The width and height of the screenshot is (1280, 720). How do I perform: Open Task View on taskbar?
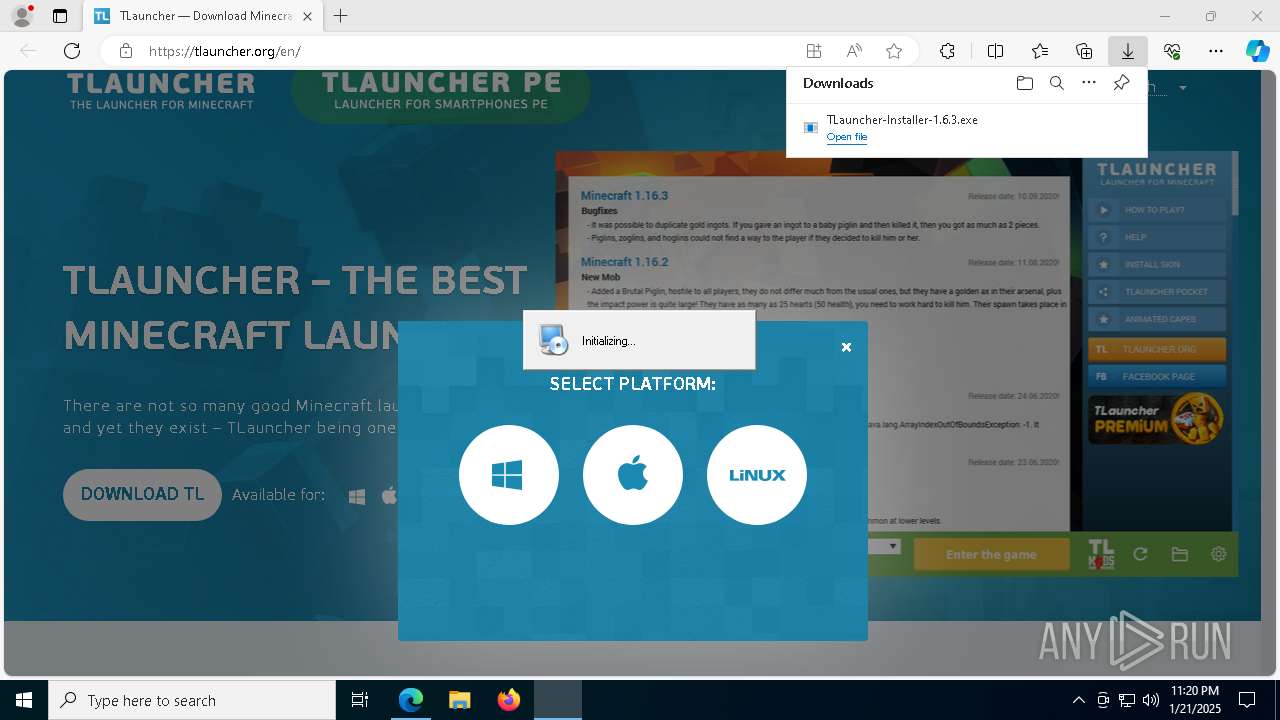pyautogui.click(x=360, y=700)
